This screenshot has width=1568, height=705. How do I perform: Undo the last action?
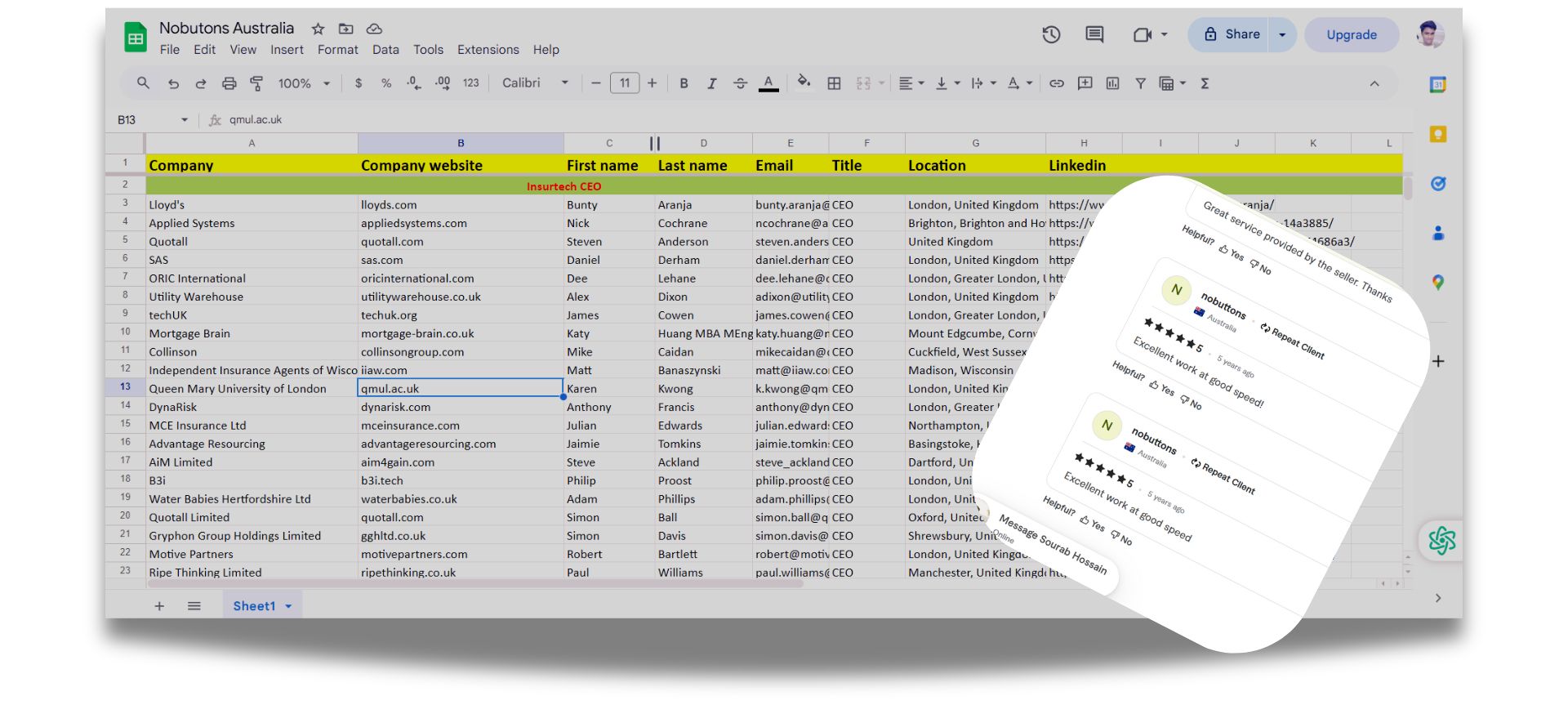[x=173, y=83]
